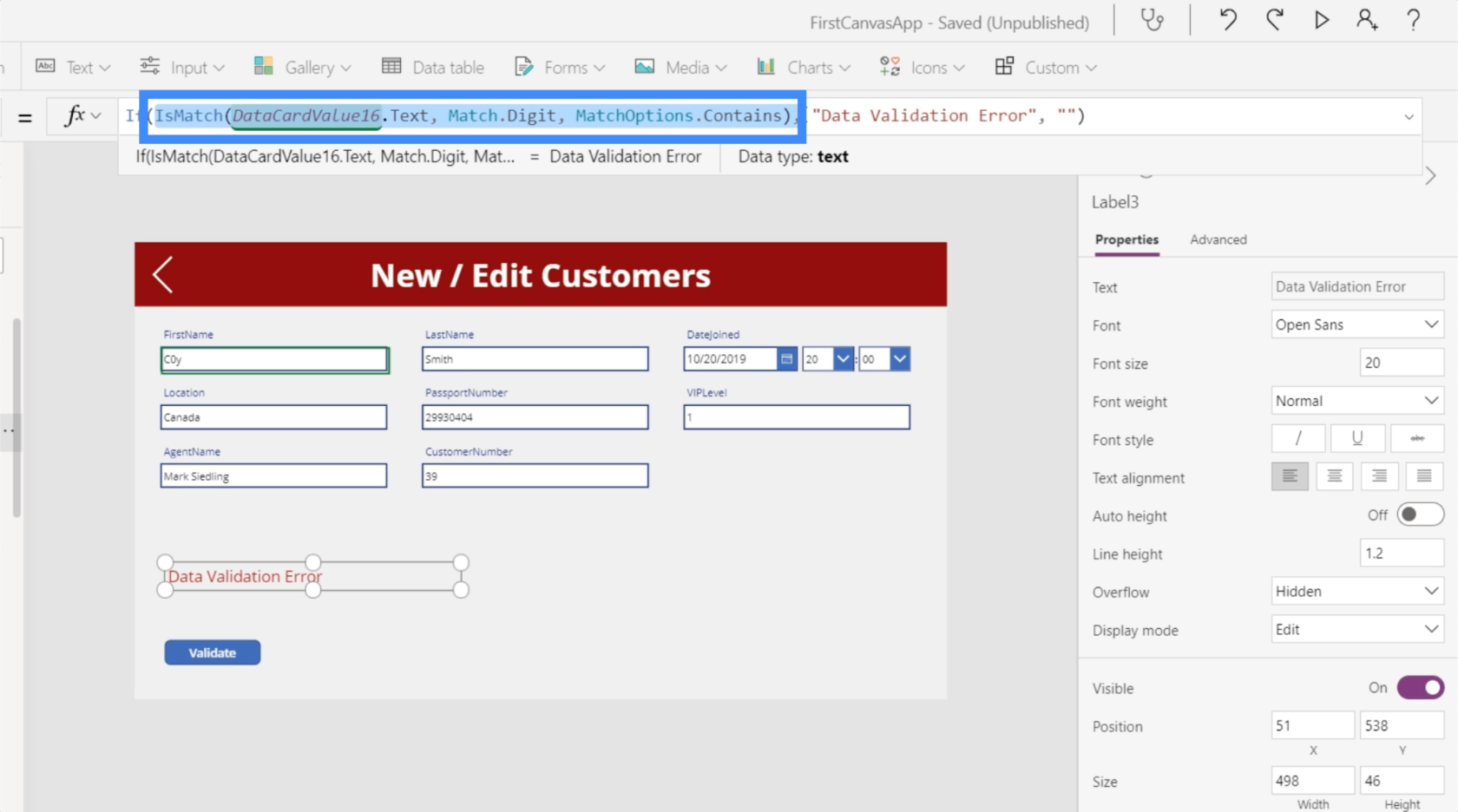Click the back arrow in the form header

point(163,275)
